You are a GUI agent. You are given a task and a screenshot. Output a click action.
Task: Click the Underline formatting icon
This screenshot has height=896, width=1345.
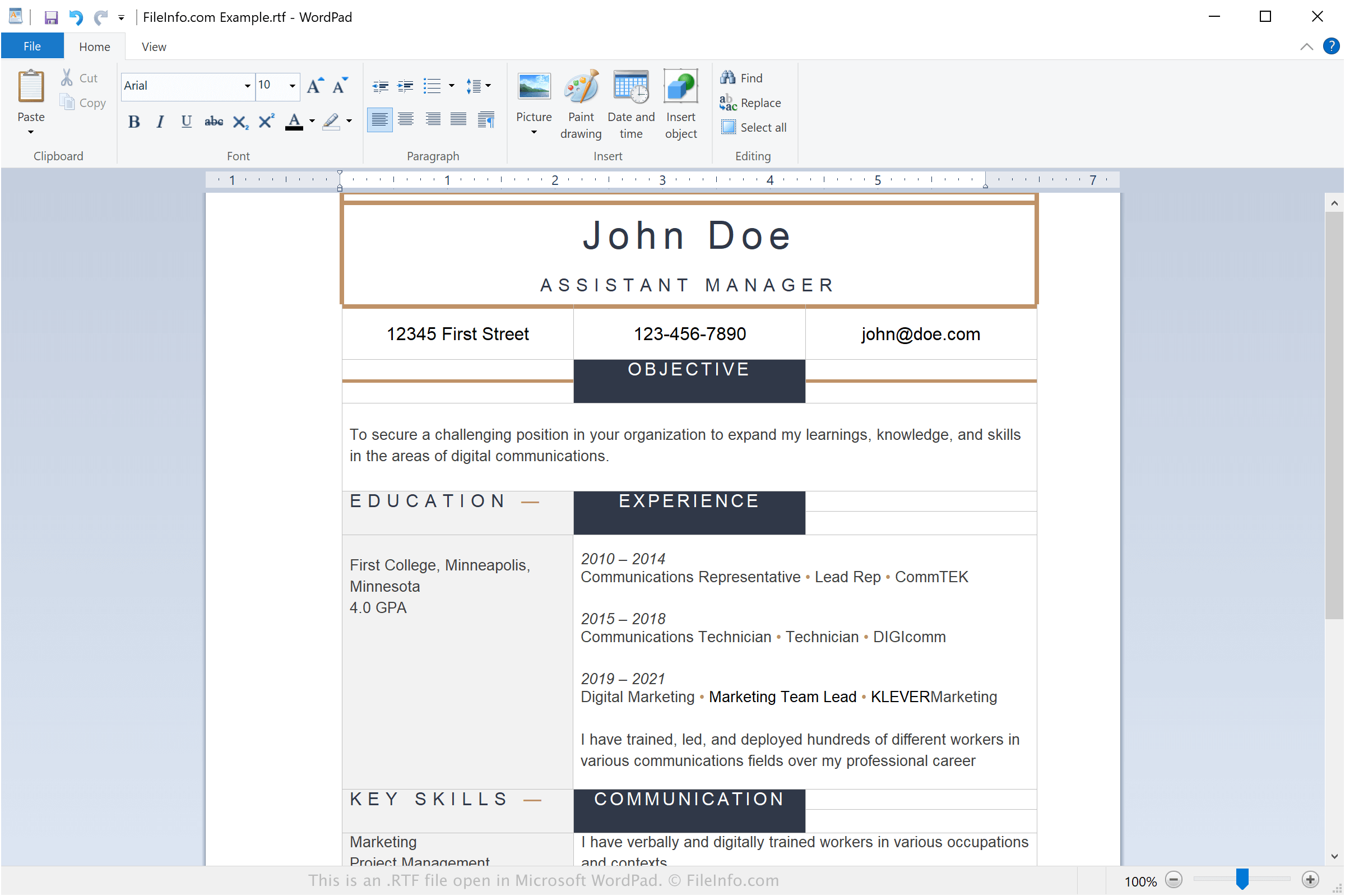click(186, 122)
